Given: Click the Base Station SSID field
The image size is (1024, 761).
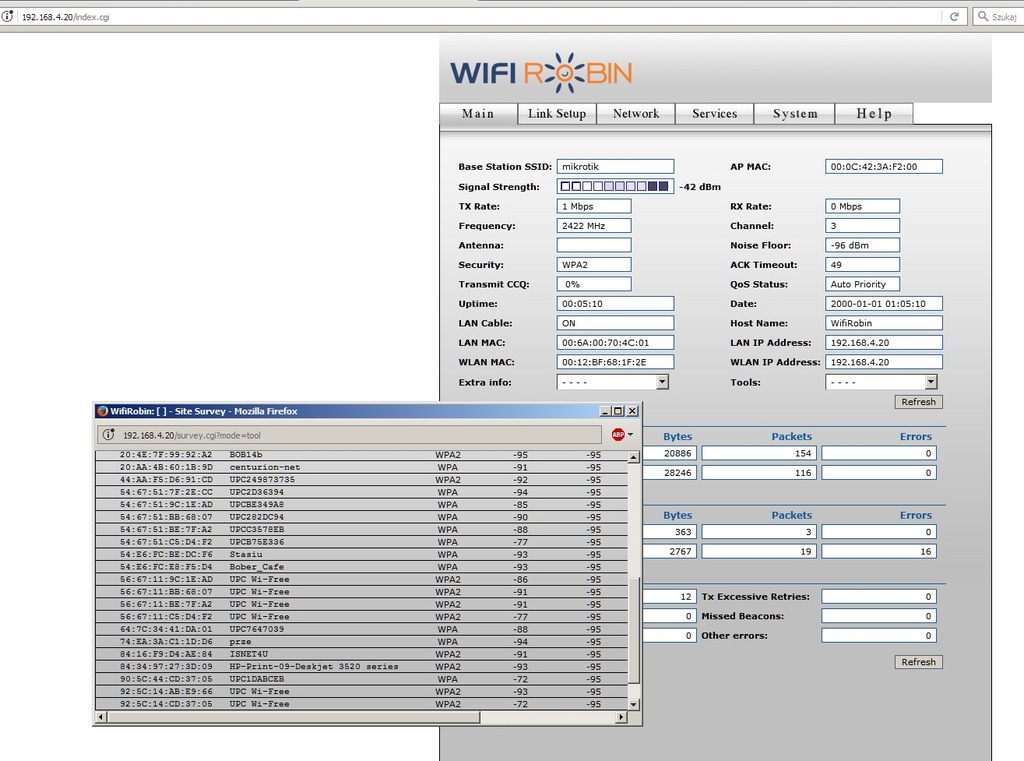Looking at the screenshot, I should point(615,167).
